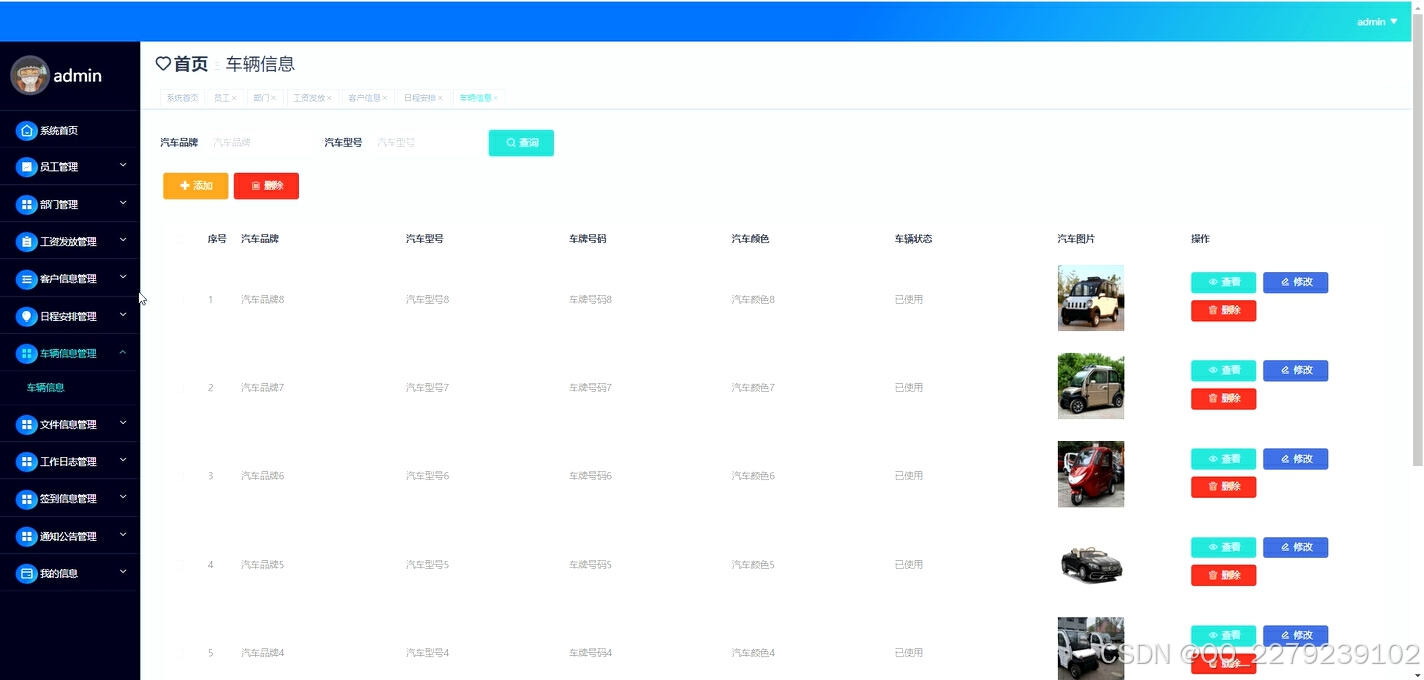The image size is (1424, 680).
Task: Click the 文件信息管理 sidebar icon
Action: [26, 424]
